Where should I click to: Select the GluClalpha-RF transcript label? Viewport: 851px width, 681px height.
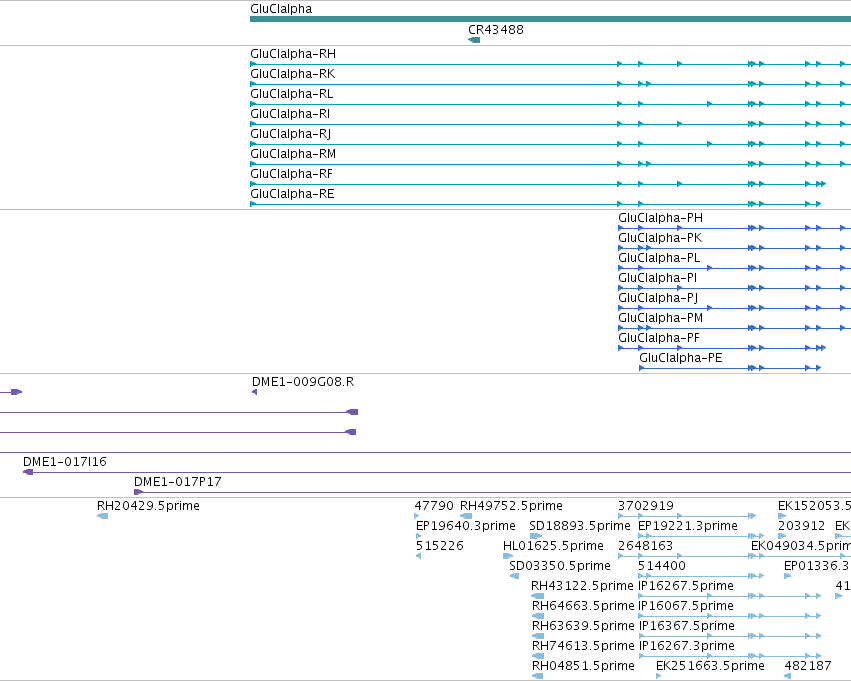tap(291, 174)
